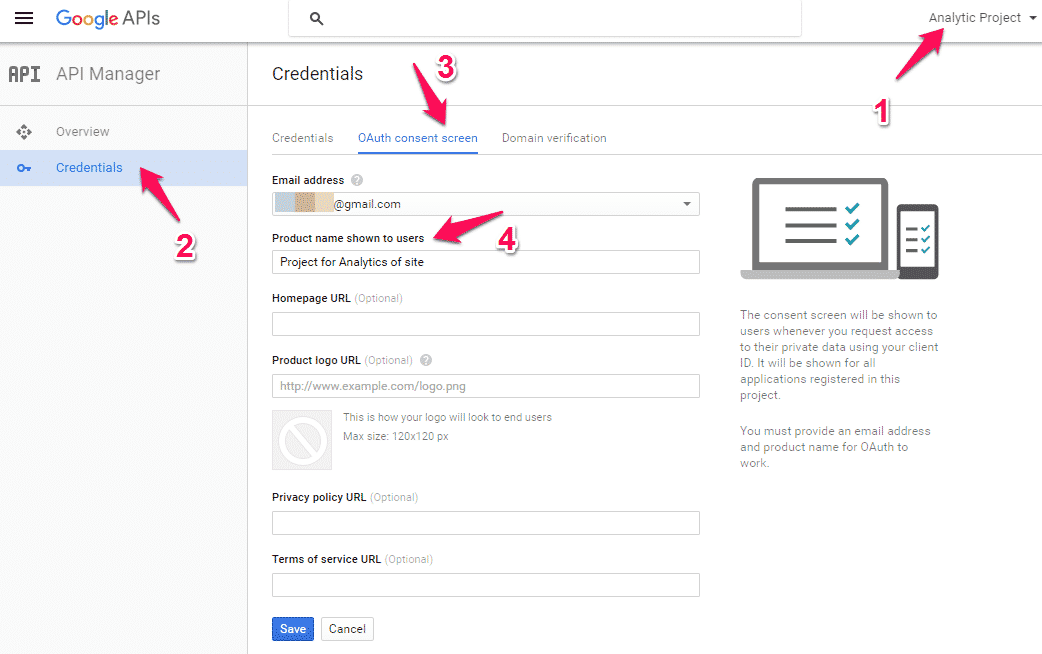Open the hamburger navigation menu
Image resolution: width=1042 pixels, height=654 pixels.
point(24,18)
